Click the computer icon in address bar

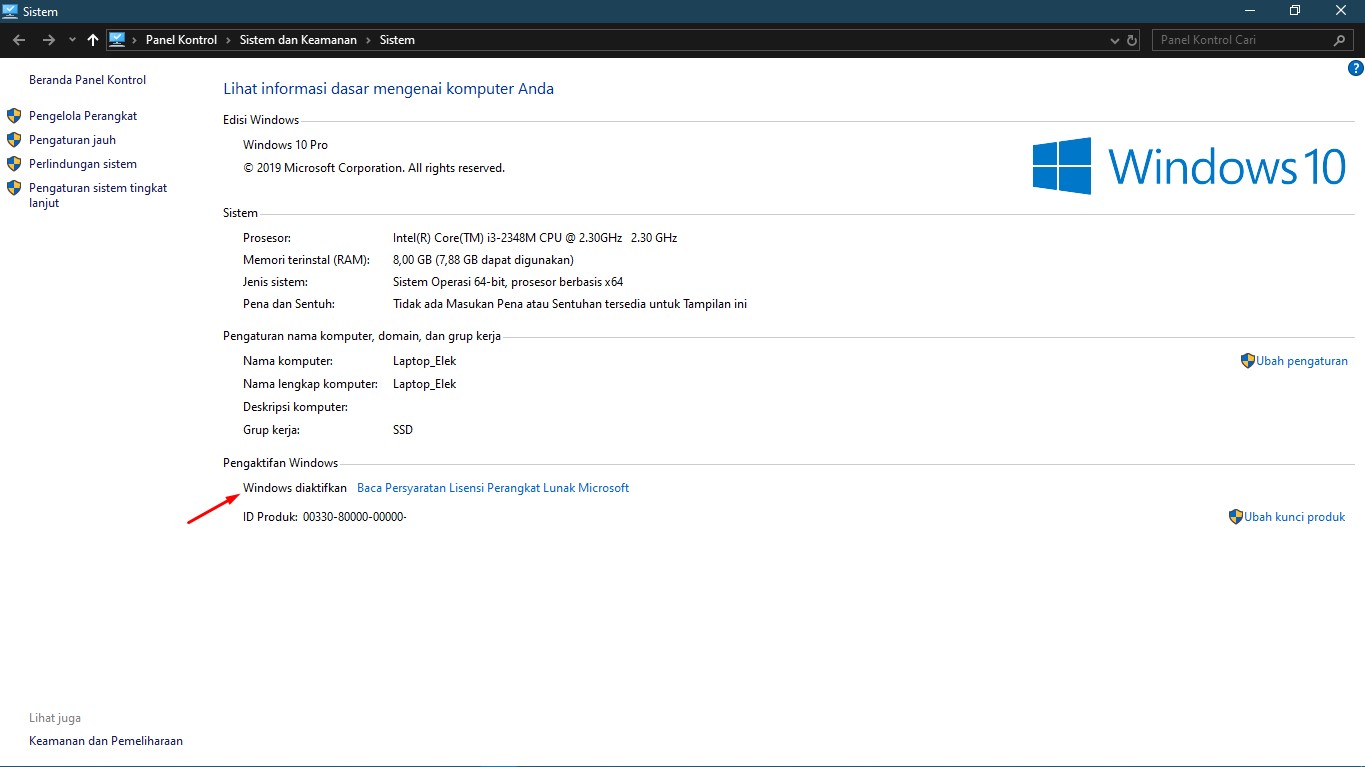coord(117,40)
